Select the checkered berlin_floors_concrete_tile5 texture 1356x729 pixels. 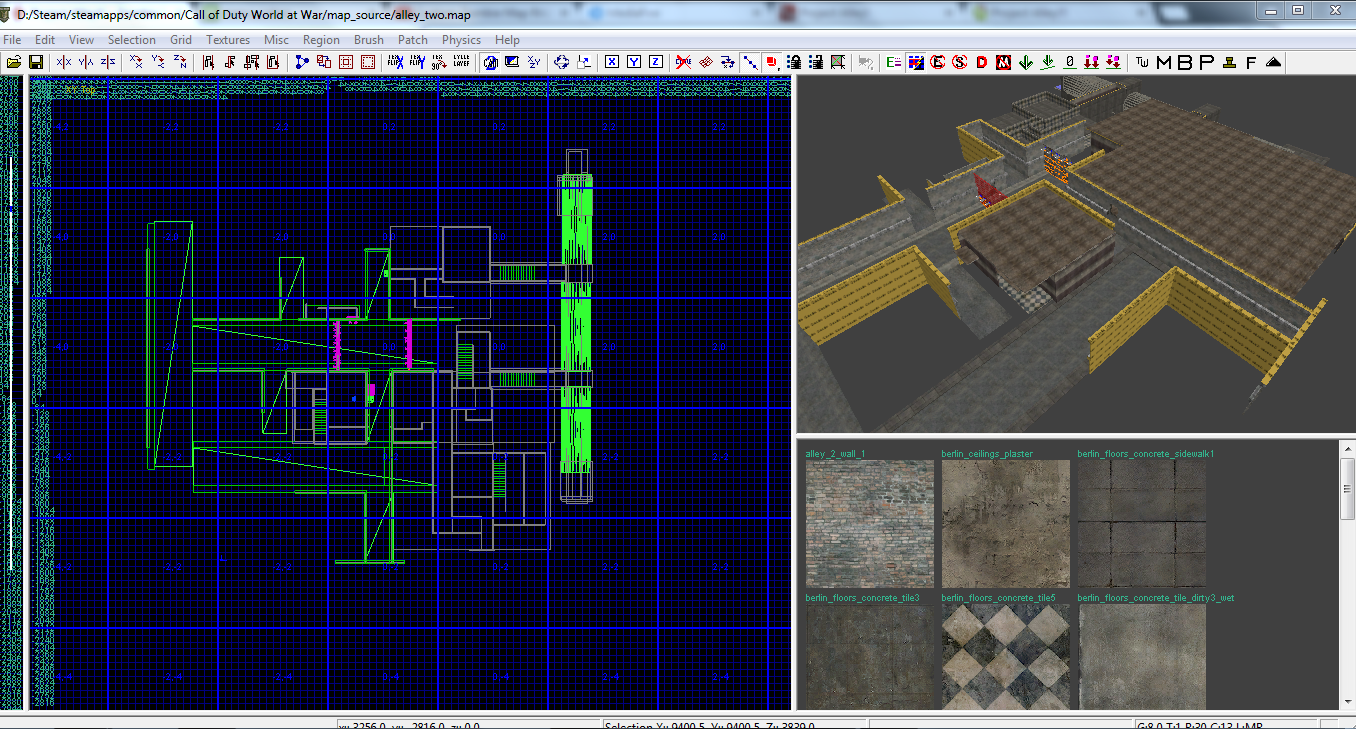point(1005,656)
